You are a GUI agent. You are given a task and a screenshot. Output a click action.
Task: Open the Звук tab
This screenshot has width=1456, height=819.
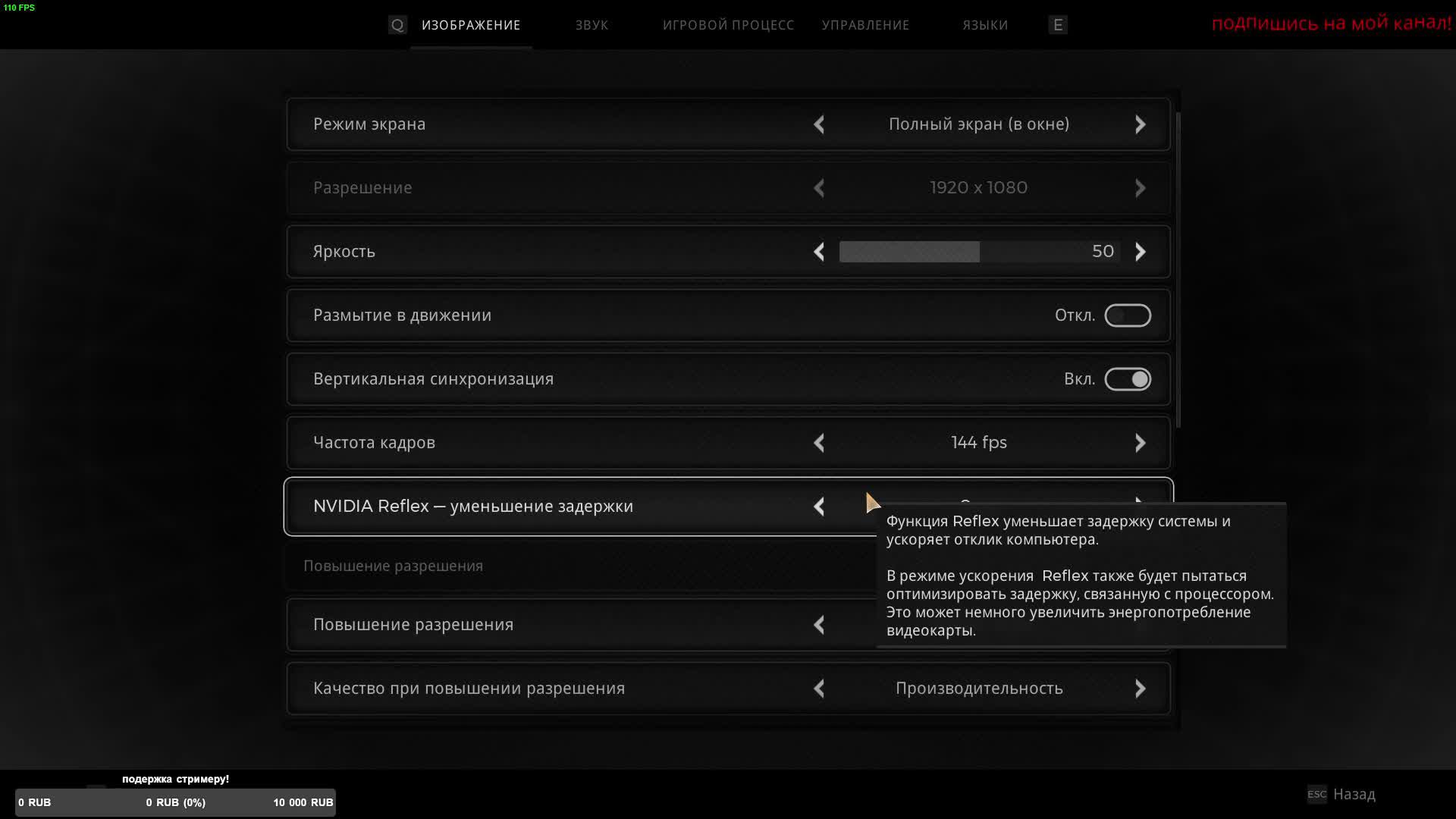[x=591, y=25]
